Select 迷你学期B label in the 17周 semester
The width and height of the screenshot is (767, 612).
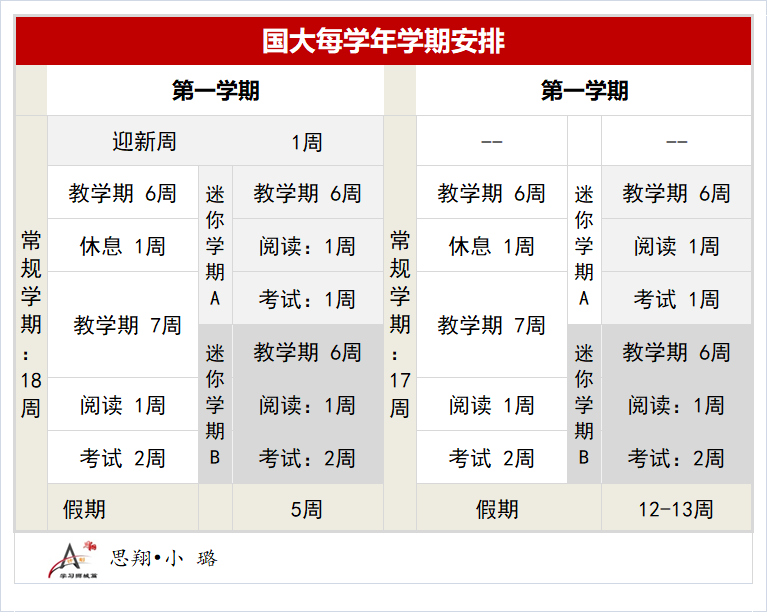coord(584,405)
